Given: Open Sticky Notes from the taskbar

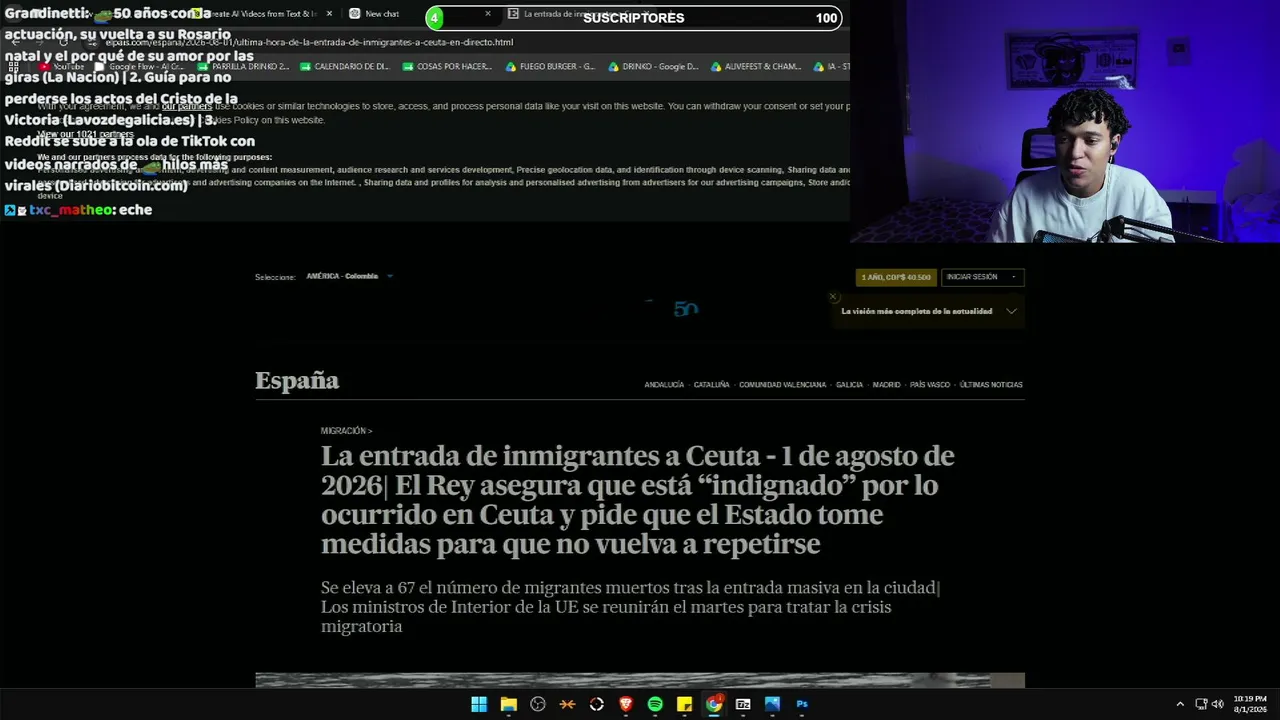Looking at the screenshot, I should pos(684,704).
